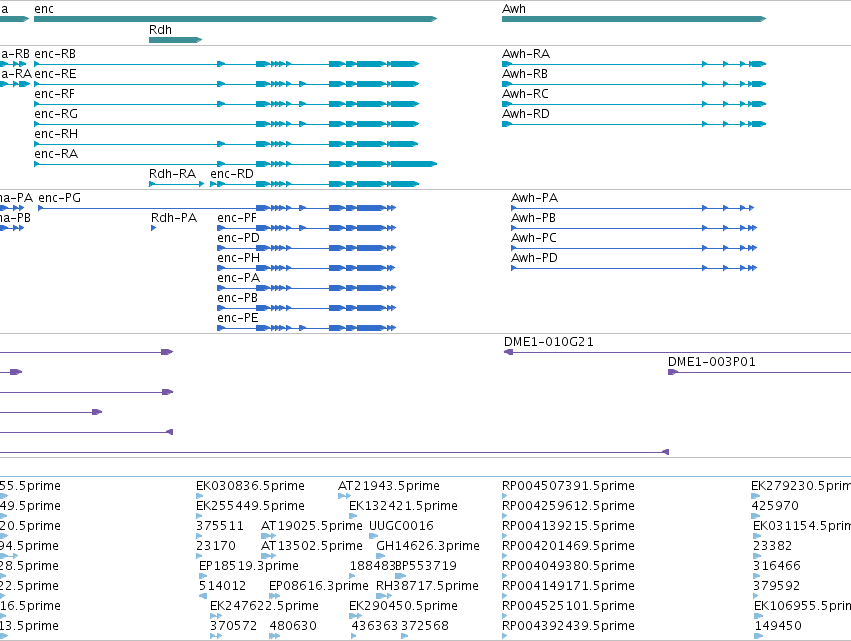The image size is (851, 641).
Task: Click the RP004392439.5prime EST label
Action: (x=568, y=626)
